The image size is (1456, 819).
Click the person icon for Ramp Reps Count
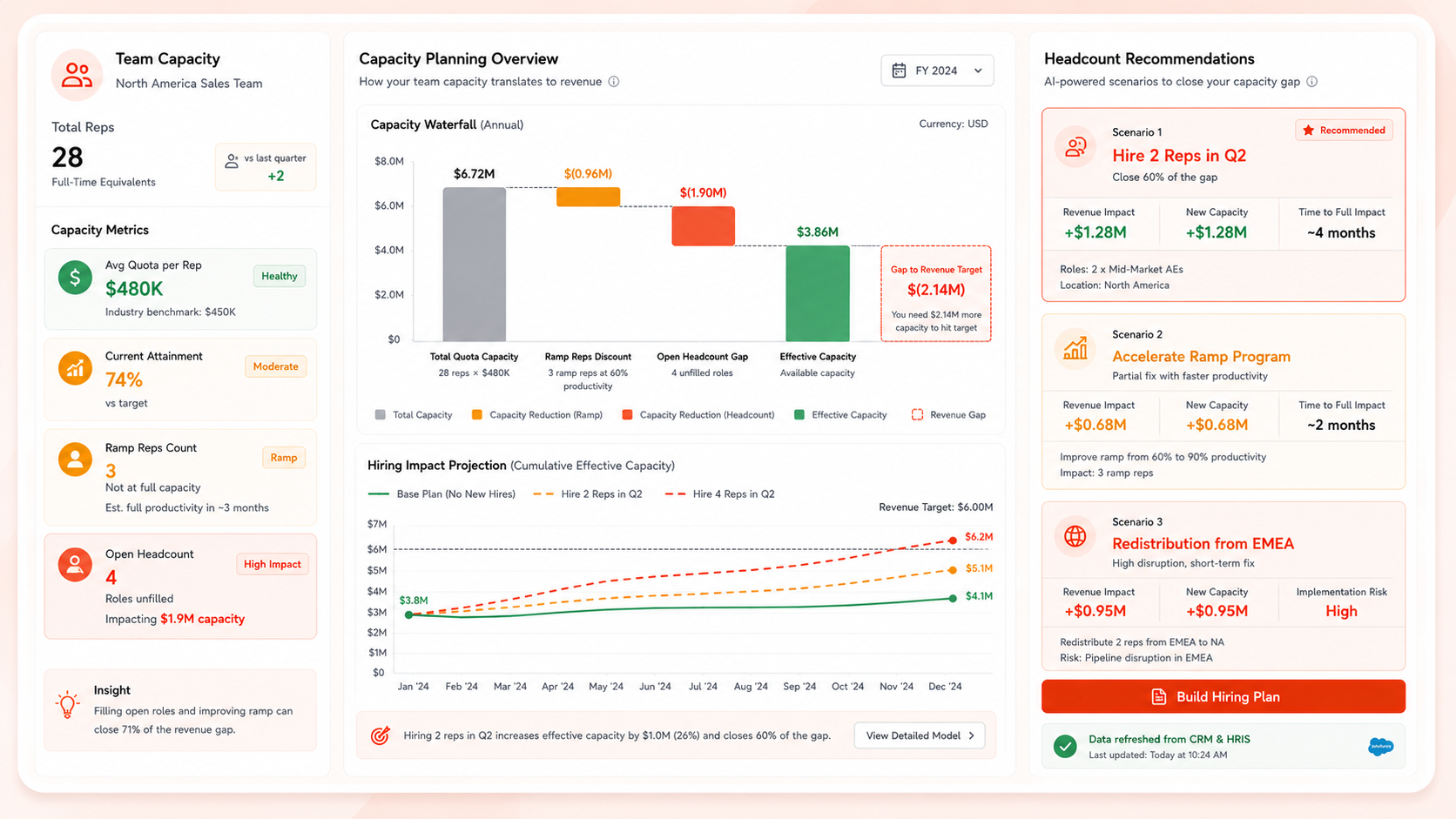75,459
